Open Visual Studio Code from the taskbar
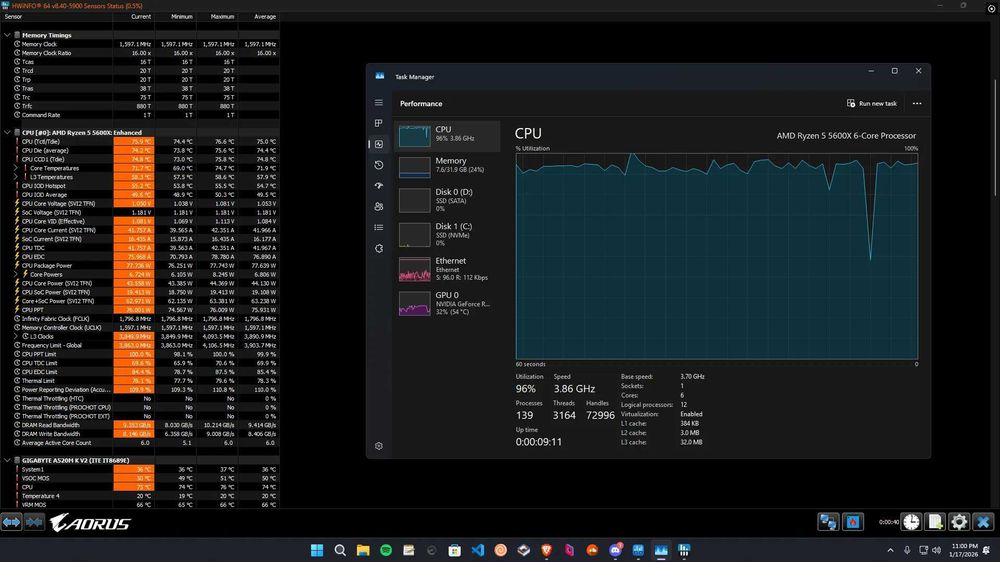The height and width of the screenshot is (562, 1000). click(x=478, y=550)
